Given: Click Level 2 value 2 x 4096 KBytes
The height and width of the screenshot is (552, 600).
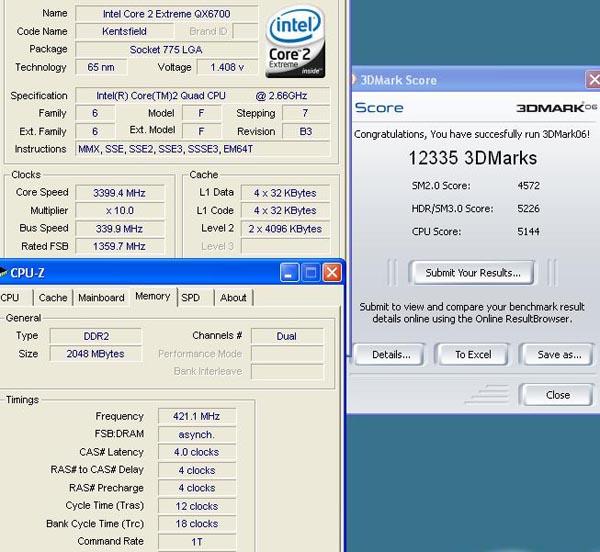Looking at the screenshot, I should point(285,229).
